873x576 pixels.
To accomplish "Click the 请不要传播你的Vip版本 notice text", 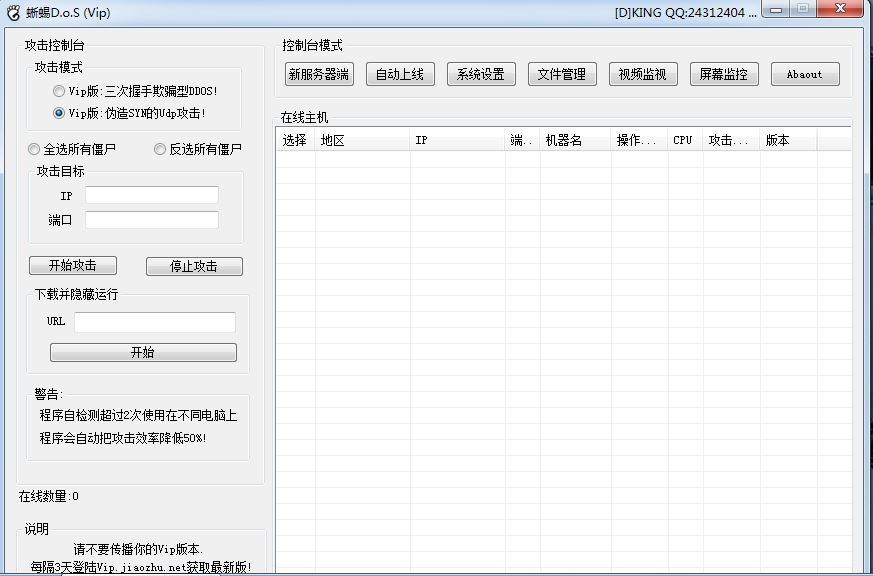I will click(138, 549).
